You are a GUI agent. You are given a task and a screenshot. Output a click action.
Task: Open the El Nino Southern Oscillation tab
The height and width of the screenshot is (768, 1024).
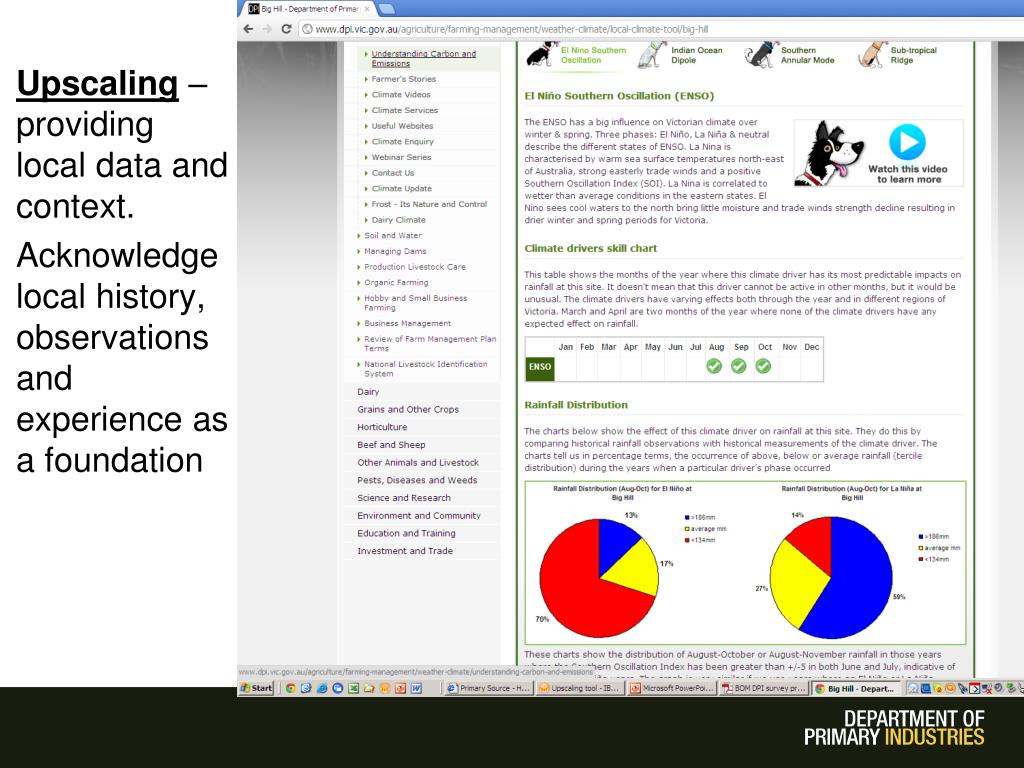pyautogui.click(x=593, y=55)
